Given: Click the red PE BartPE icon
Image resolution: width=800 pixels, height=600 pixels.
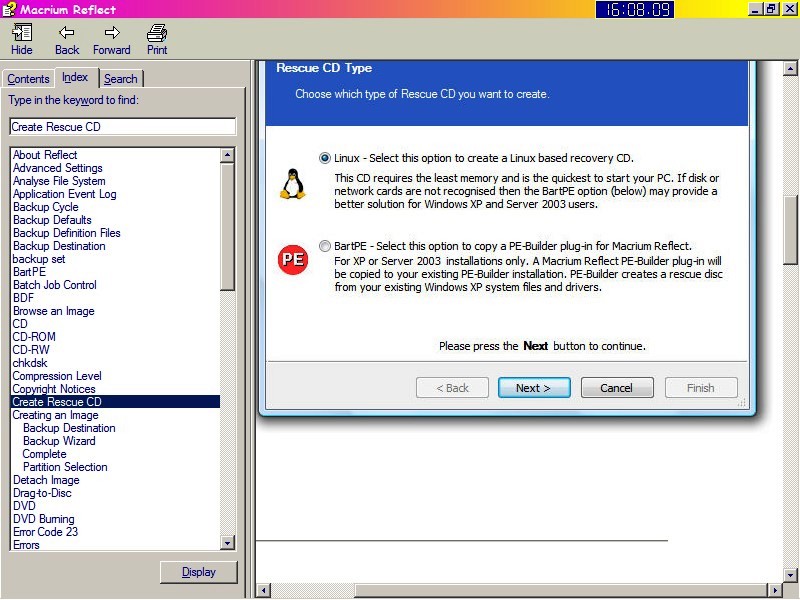Looking at the screenshot, I should tap(293, 260).
